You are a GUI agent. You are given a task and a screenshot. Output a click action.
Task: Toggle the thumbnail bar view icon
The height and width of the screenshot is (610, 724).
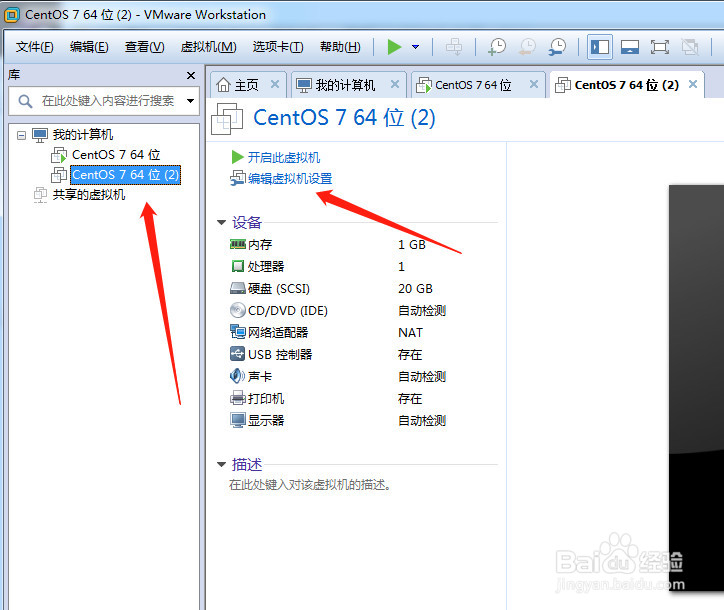click(x=630, y=47)
